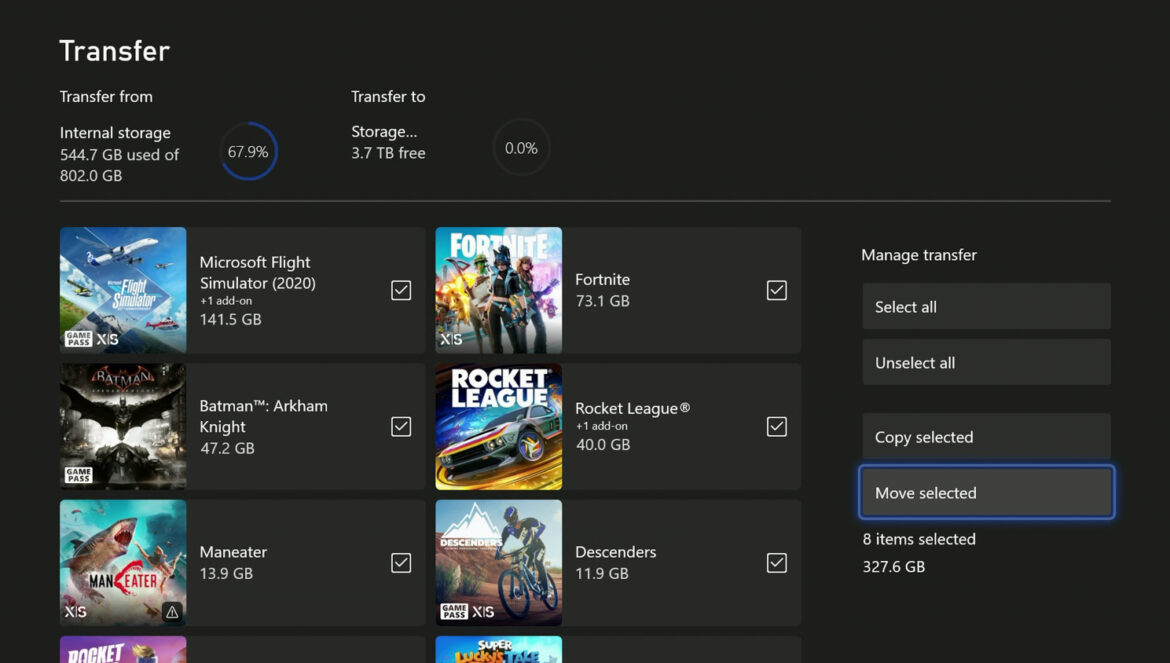Click the '13.9 GB' size under Maneater
Image resolution: width=1170 pixels, height=663 pixels.
(226, 574)
